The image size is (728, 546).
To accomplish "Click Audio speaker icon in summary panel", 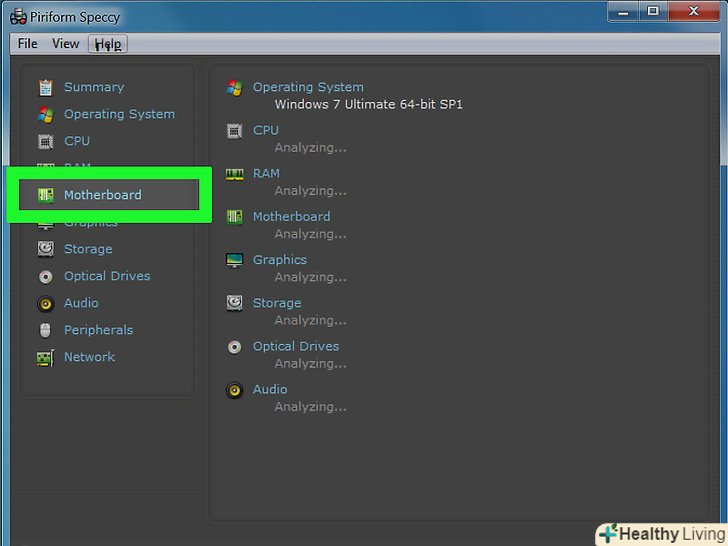I will (x=234, y=390).
